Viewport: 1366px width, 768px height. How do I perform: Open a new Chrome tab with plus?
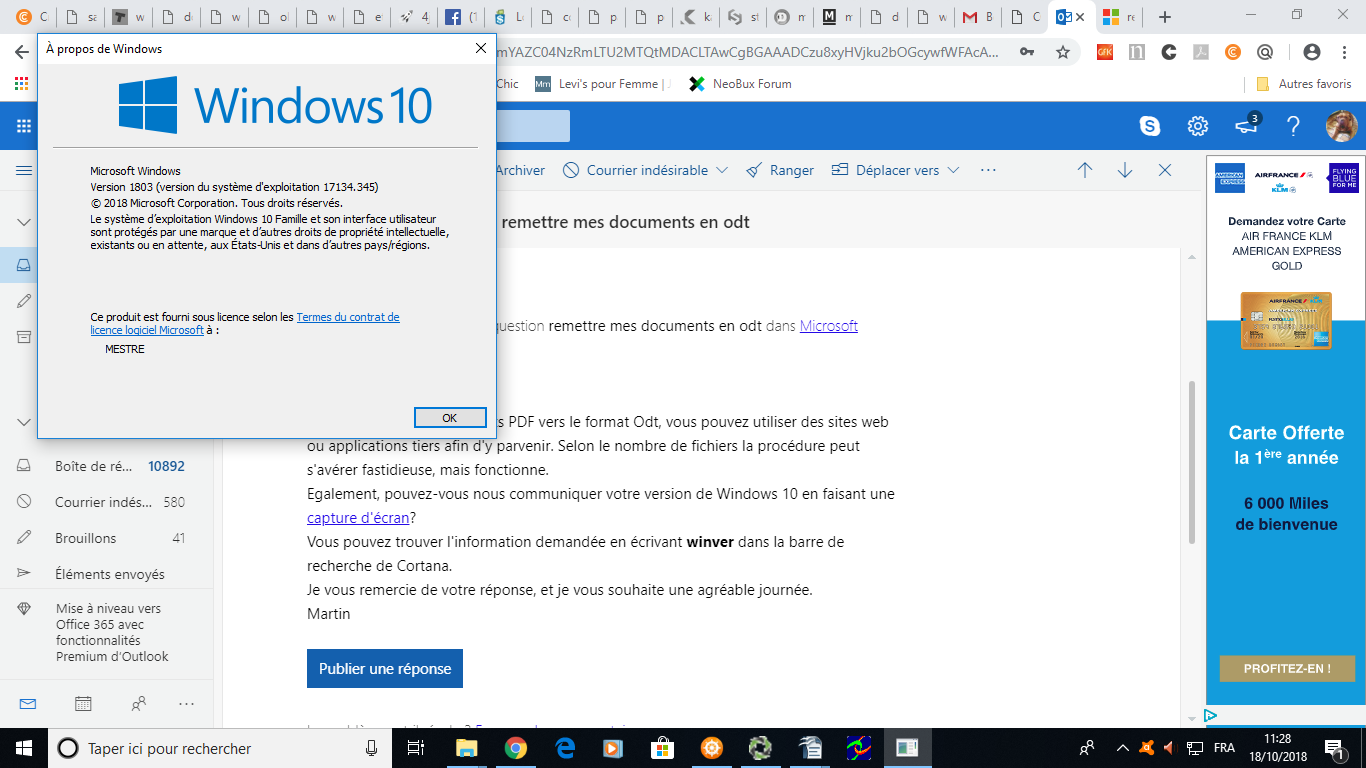point(1164,17)
